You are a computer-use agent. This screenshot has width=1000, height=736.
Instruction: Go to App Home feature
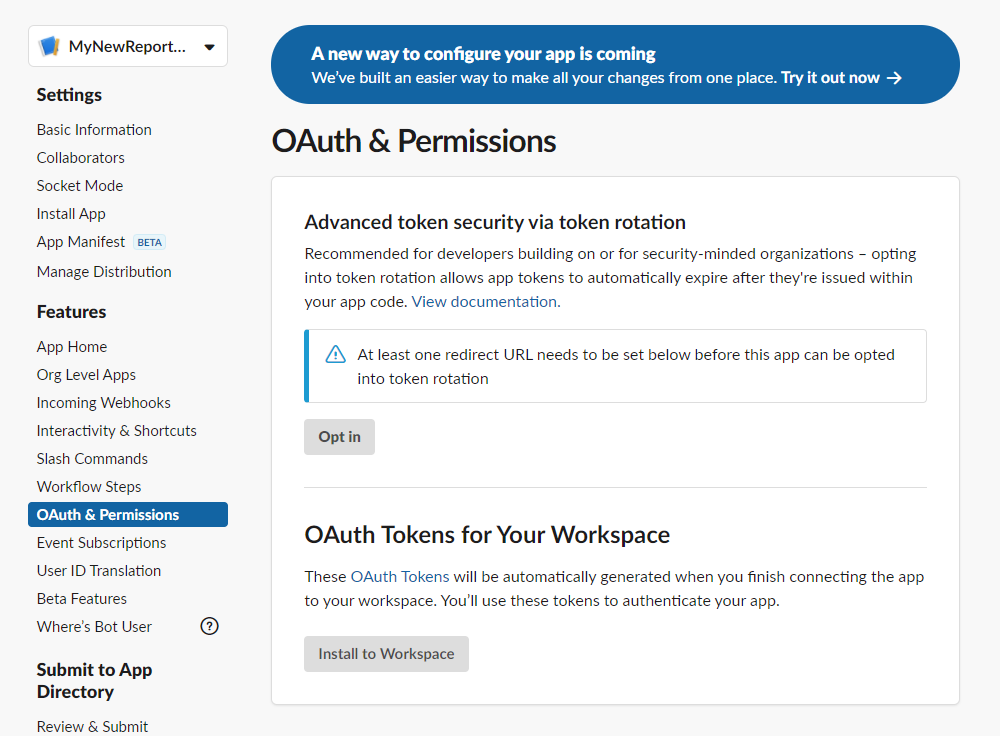point(71,347)
